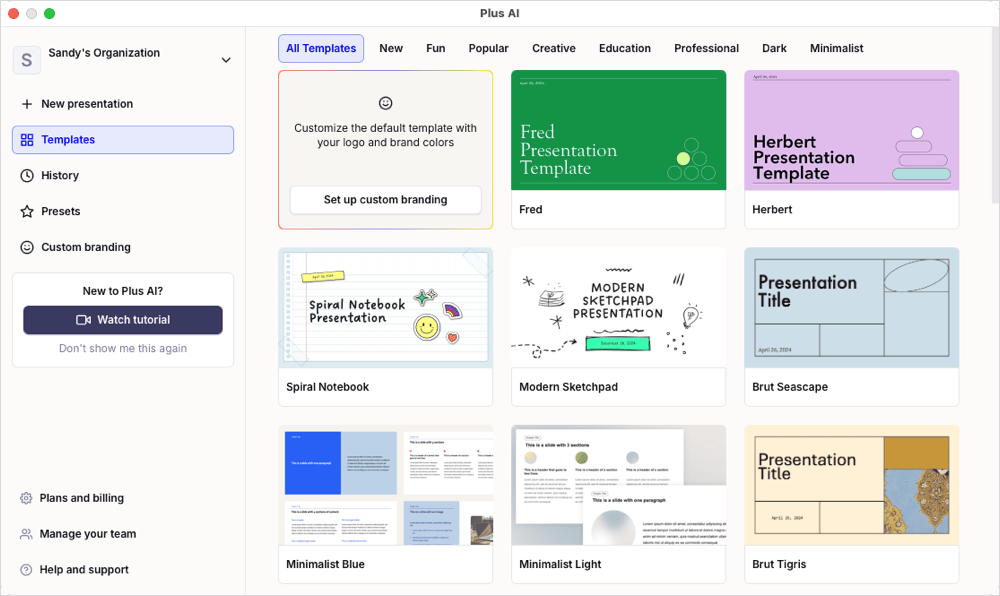Select the Herbert template thumbnail
Screen dimensions: 1000x596
point(851,130)
